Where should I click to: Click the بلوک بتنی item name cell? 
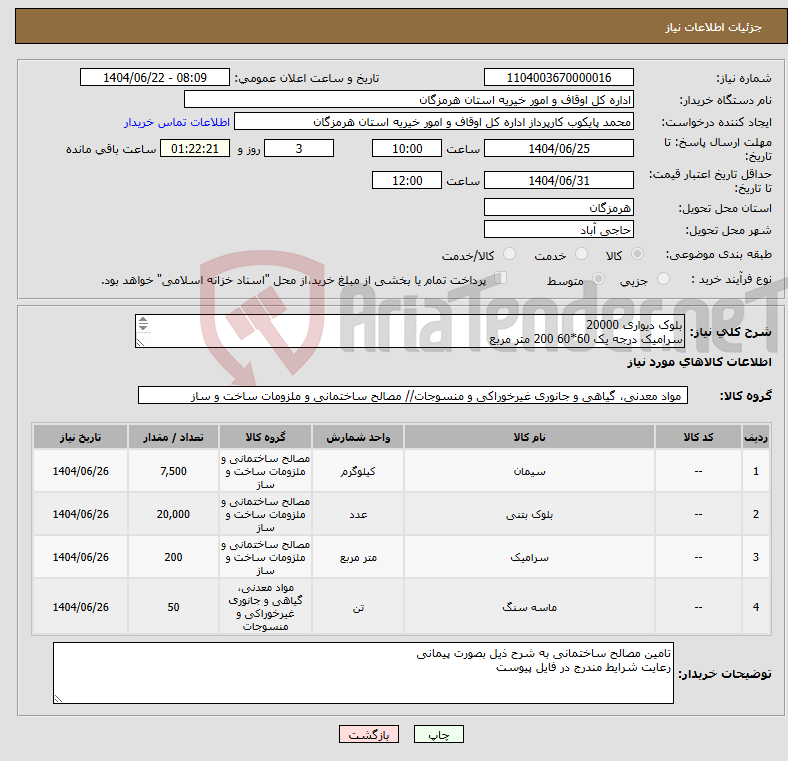click(x=529, y=514)
